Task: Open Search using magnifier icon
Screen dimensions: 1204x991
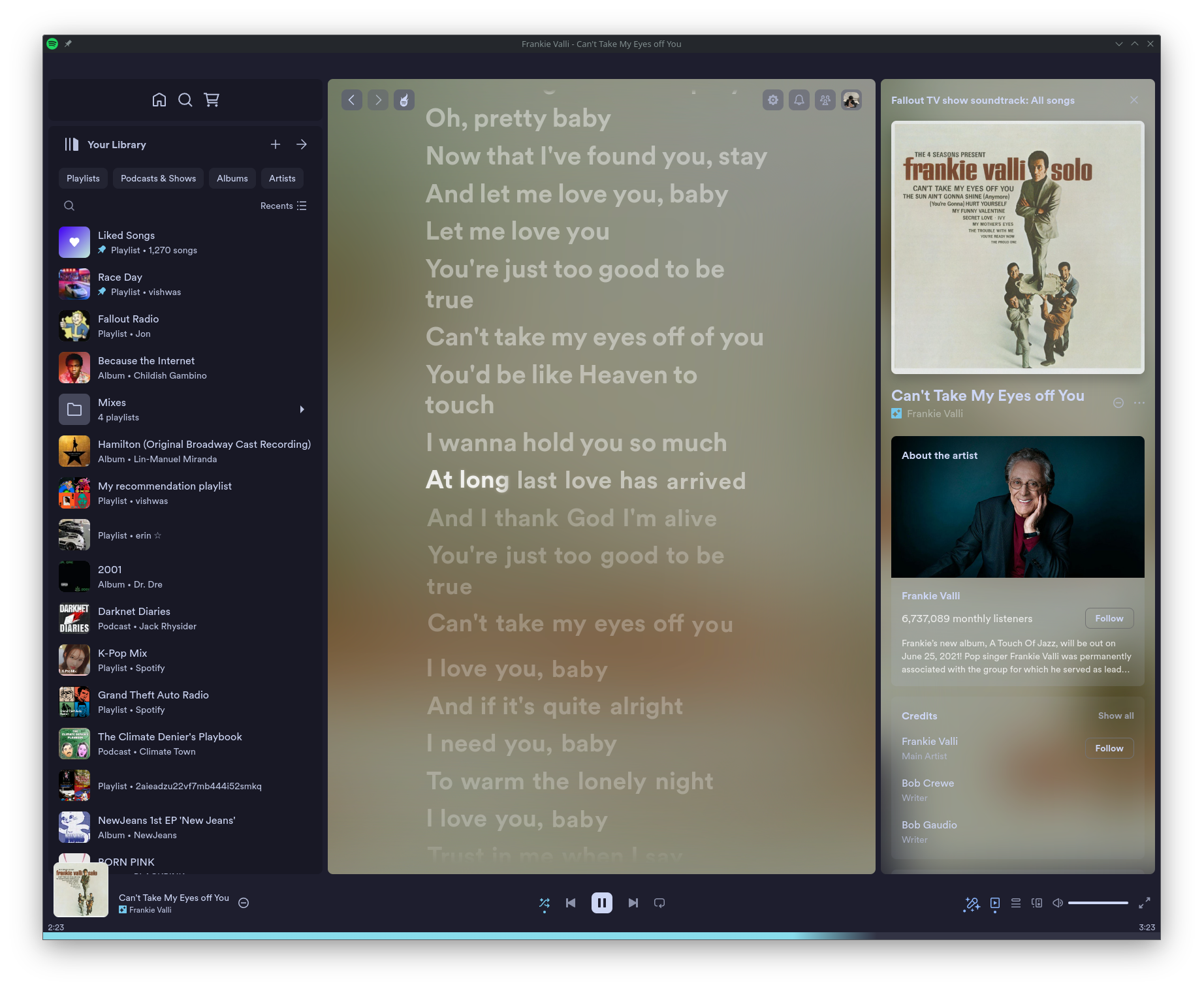Action: pyautogui.click(x=185, y=100)
